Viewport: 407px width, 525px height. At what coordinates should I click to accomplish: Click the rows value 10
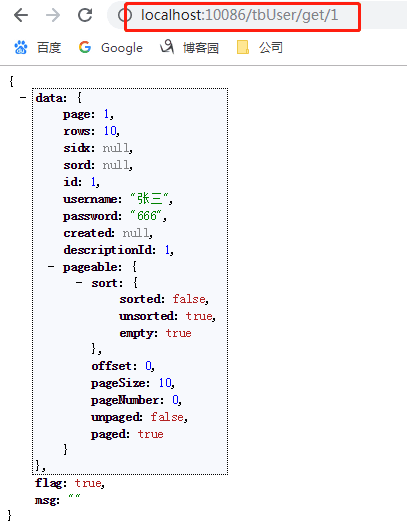(110, 131)
